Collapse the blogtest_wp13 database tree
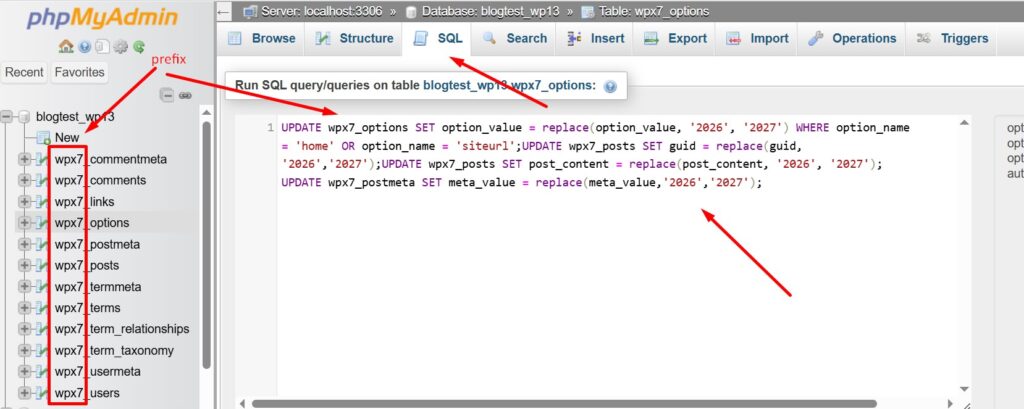 coord(7,117)
